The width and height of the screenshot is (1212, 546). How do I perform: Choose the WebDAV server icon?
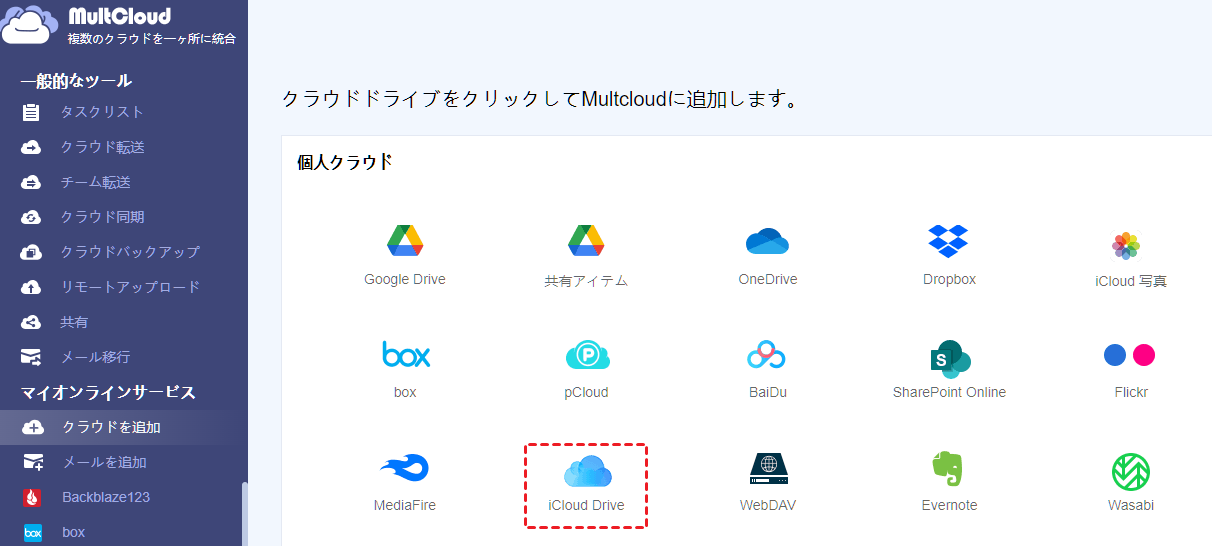coord(768,469)
